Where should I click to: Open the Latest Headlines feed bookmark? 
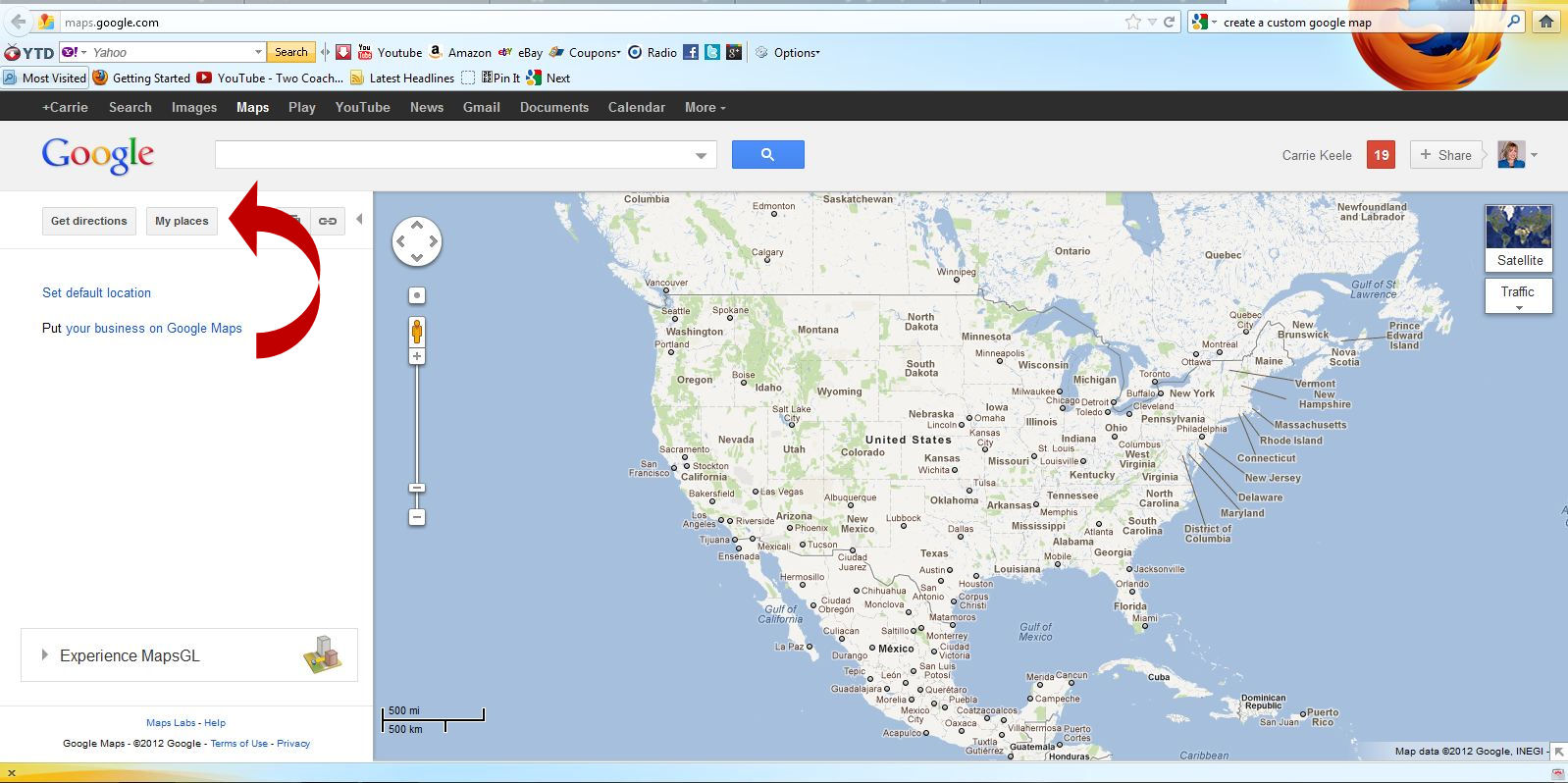(401, 78)
